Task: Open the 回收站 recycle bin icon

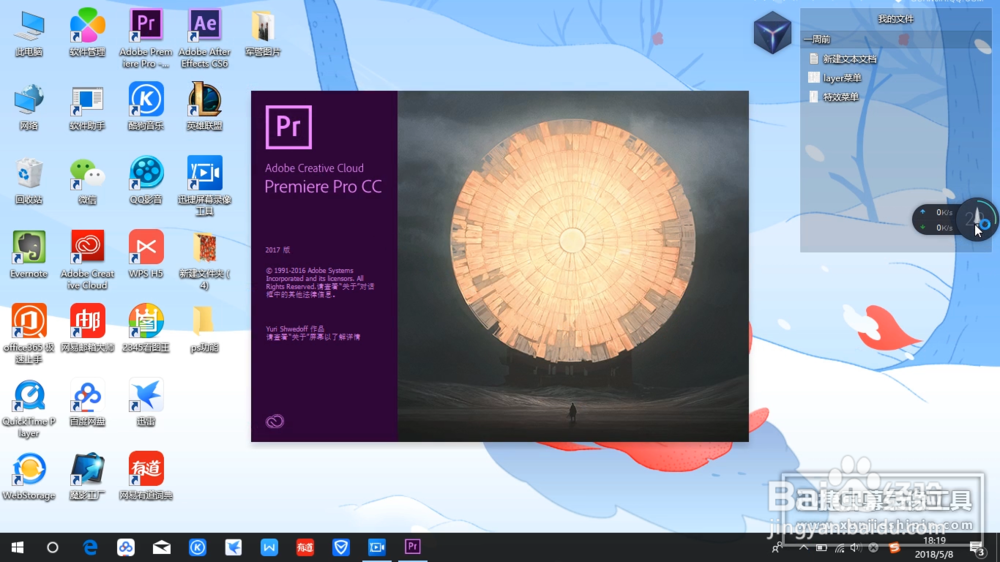Action: pyautogui.click(x=29, y=181)
